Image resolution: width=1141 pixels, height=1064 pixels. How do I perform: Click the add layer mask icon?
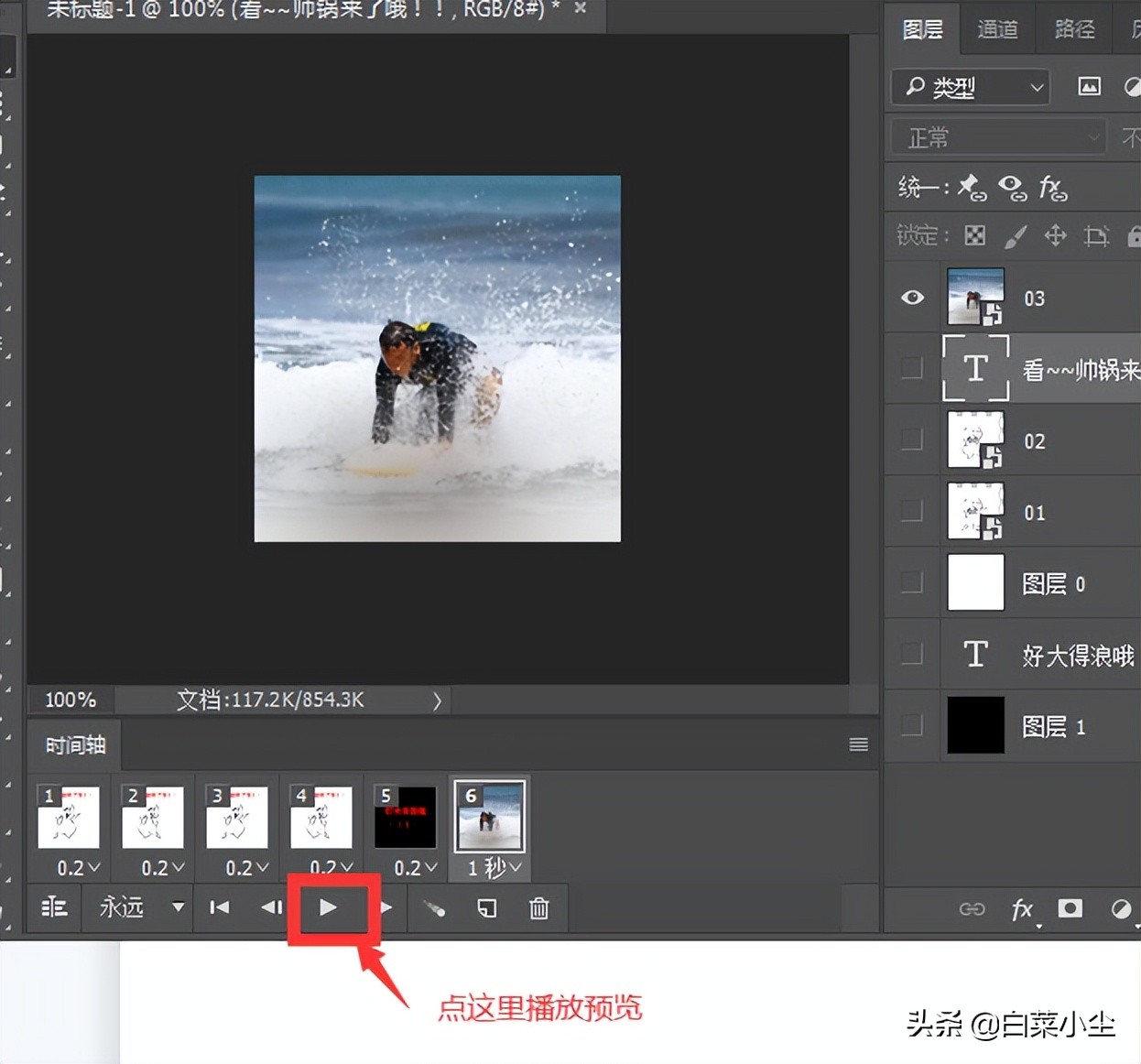(x=1070, y=909)
